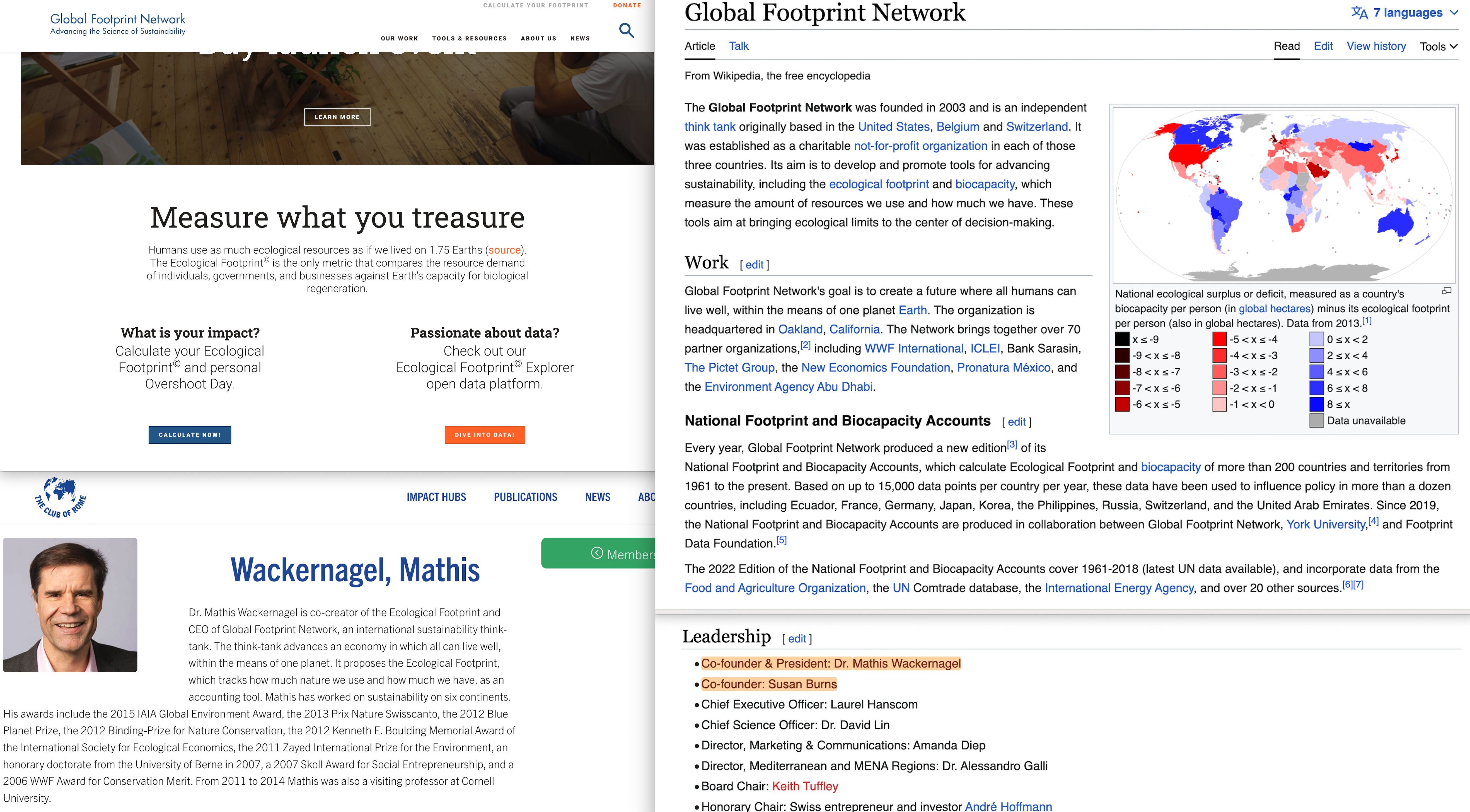
Task: Click the light blue '0 ≤ x < 2' swatch
Action: tap(1316, 339)
